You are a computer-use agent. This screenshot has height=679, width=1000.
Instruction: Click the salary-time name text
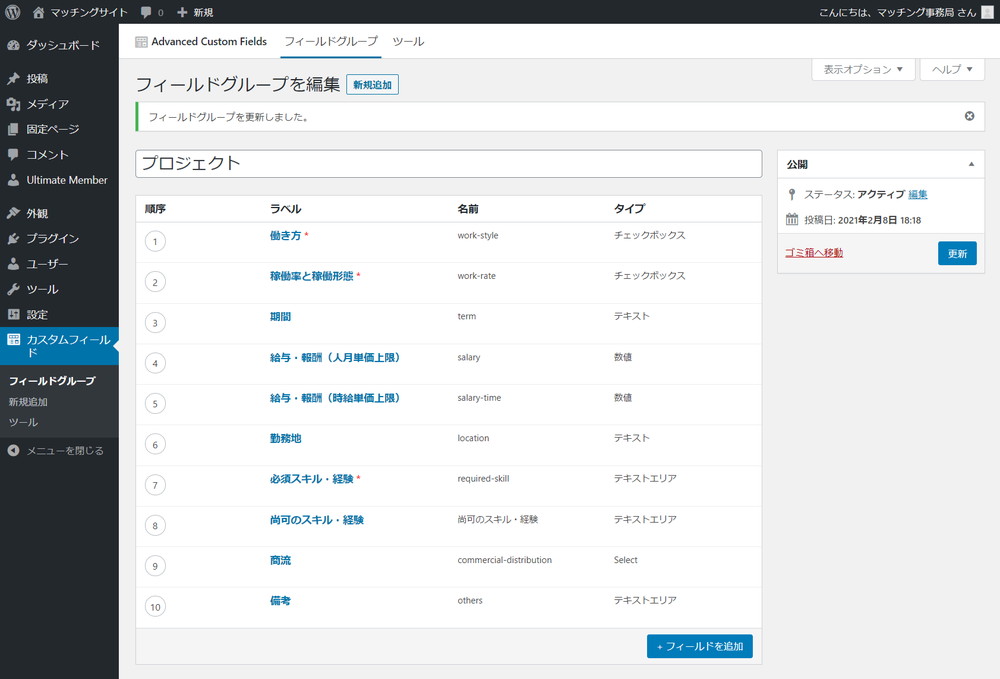click(479, 398)
